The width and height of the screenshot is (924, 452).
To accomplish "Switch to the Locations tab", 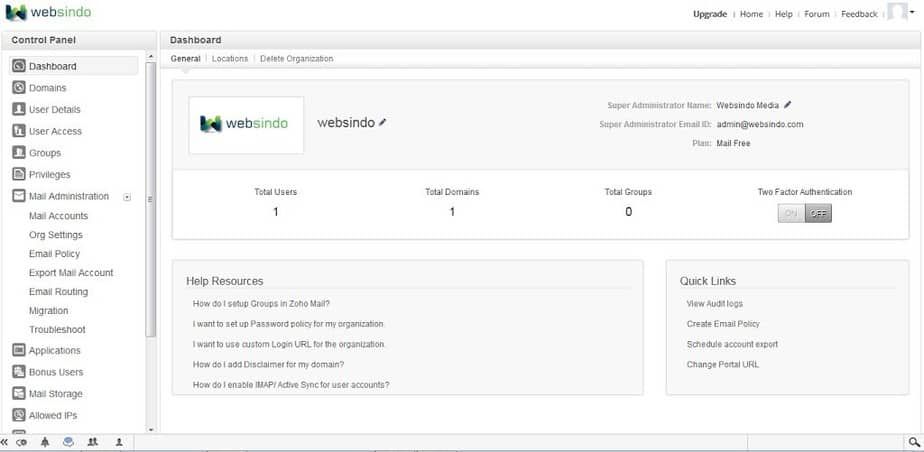I will coord(230,59).
